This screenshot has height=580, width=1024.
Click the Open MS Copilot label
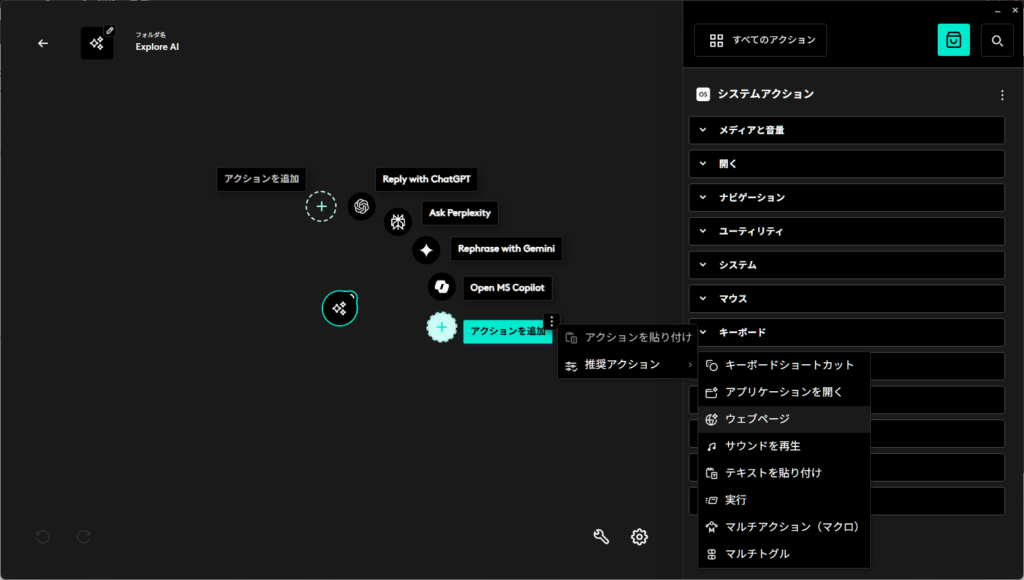pyautogui.click(x=507, y=288)
